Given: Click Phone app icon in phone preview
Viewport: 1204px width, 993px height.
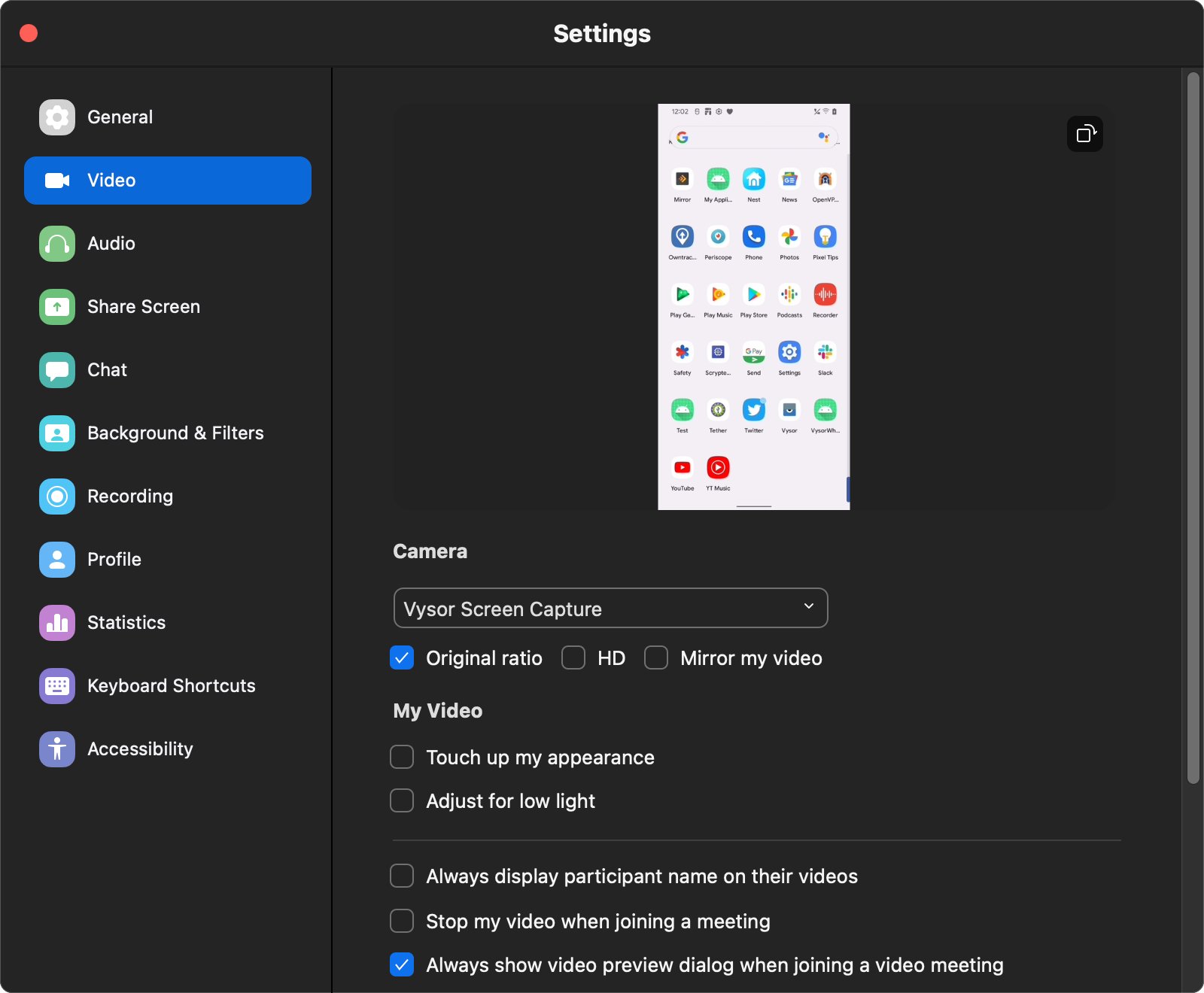Looking at the screenshot, I should click(x=754, y=236).
